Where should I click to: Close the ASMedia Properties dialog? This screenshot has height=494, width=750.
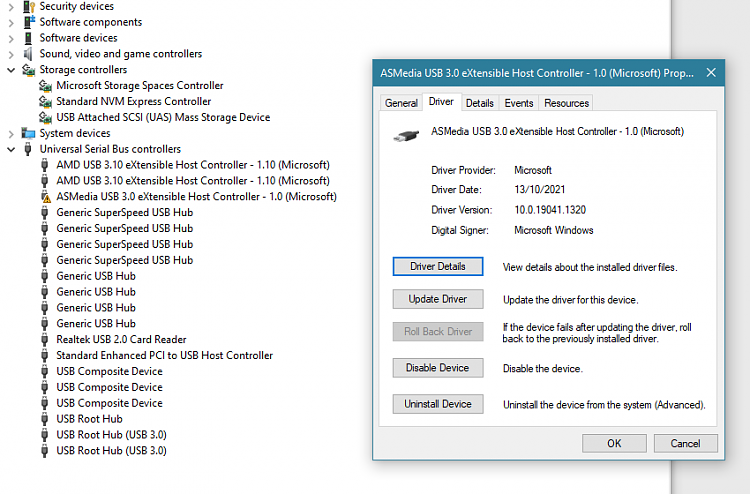711,73
